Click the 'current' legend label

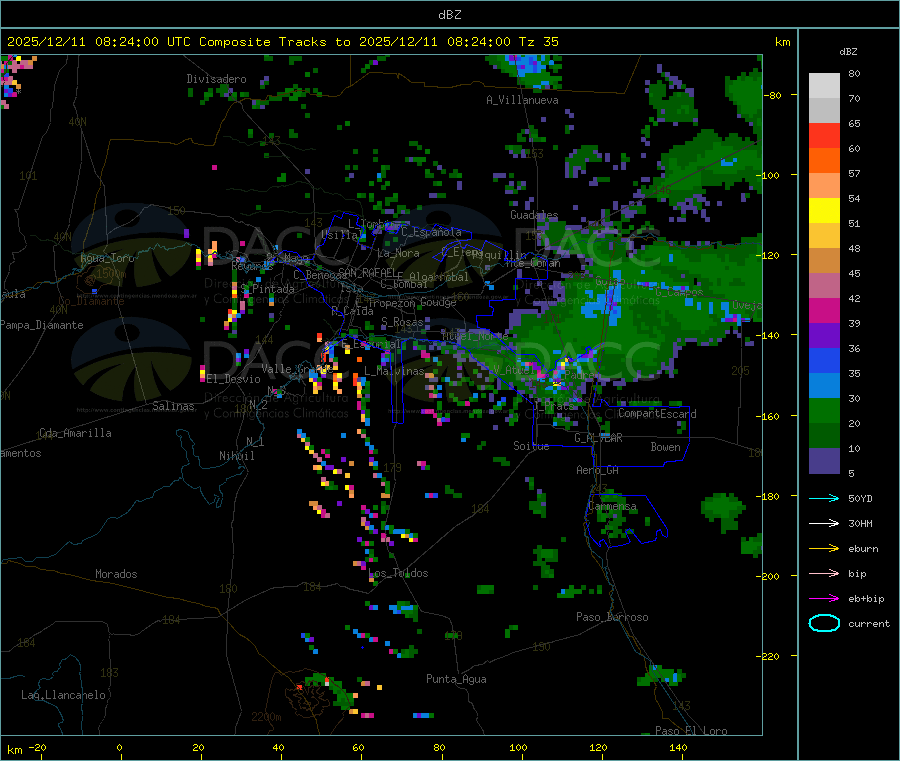click(x=869, y=623)
